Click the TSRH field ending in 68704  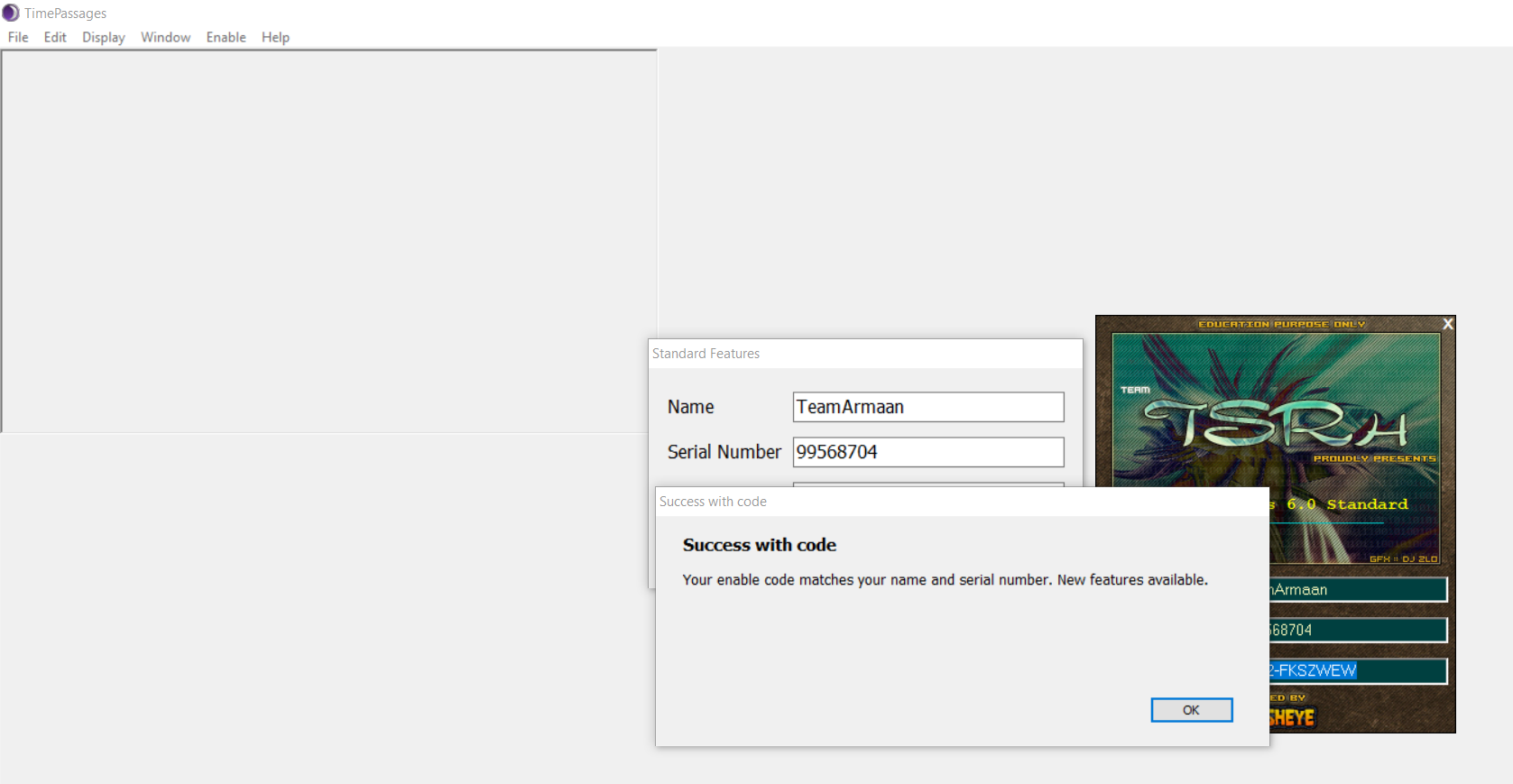point(1358,630)
